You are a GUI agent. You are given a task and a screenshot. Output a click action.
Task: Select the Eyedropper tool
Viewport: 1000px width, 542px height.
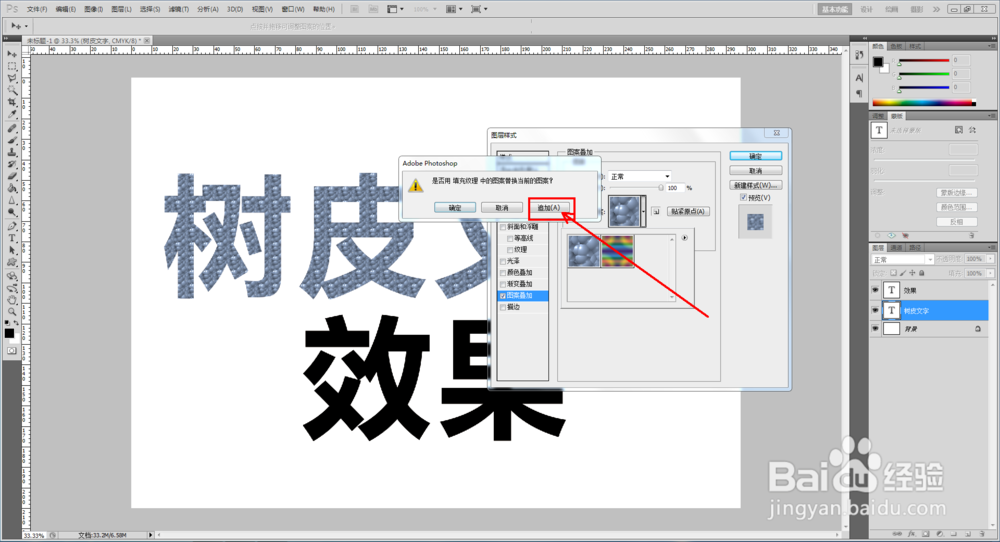[x=11, y=115]
